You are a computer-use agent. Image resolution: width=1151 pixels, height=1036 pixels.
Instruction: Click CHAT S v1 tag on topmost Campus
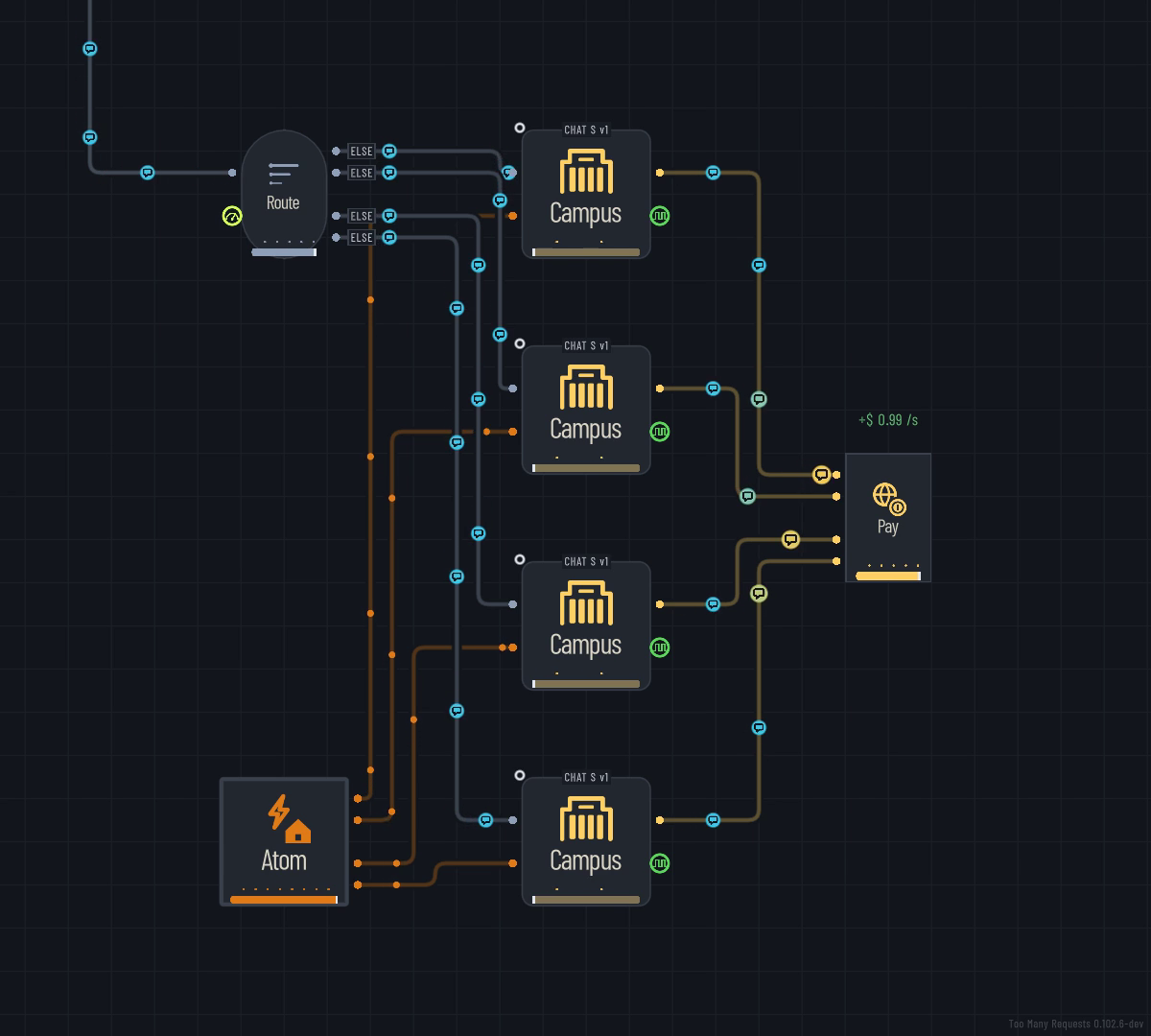point(586,130)
